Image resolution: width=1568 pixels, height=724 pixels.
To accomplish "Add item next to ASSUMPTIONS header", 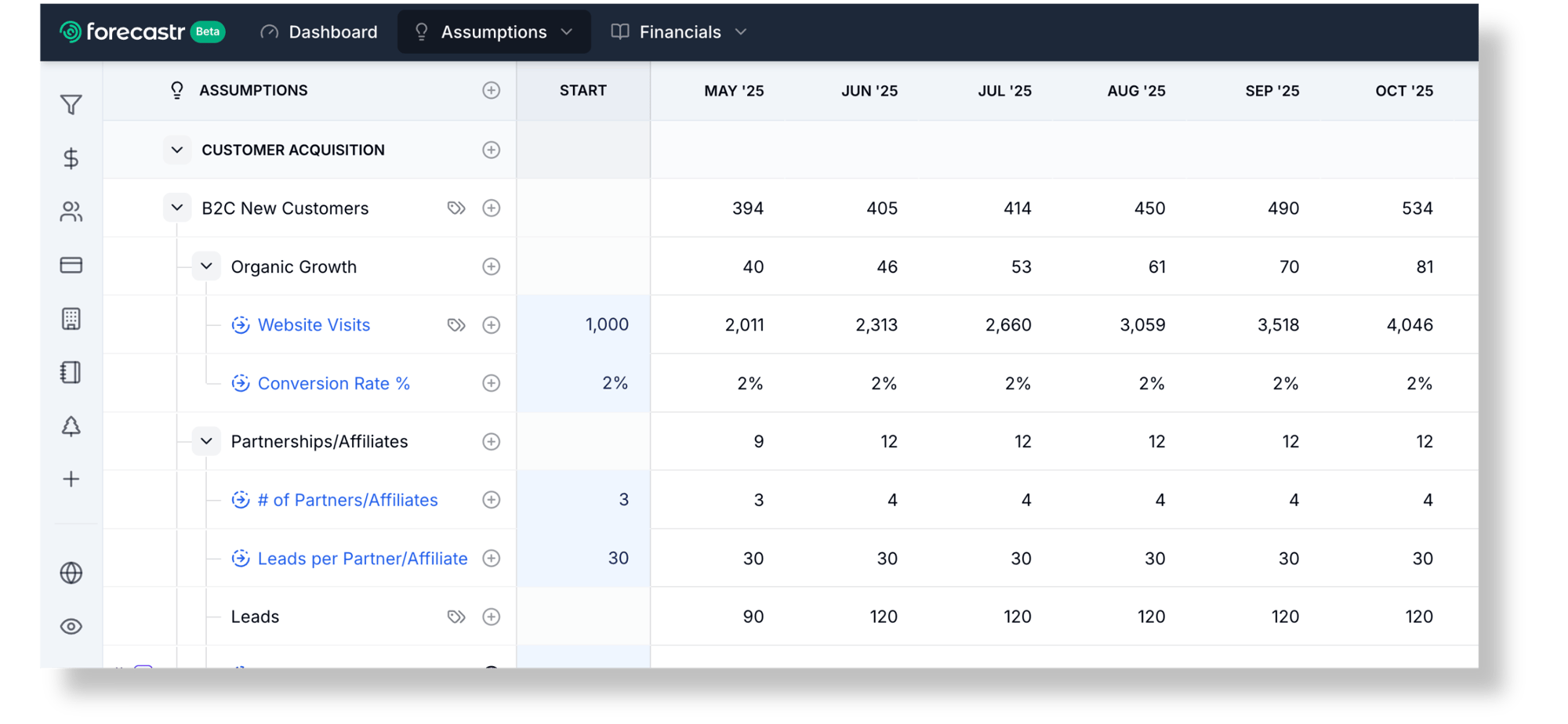I will tap(492, 90).
